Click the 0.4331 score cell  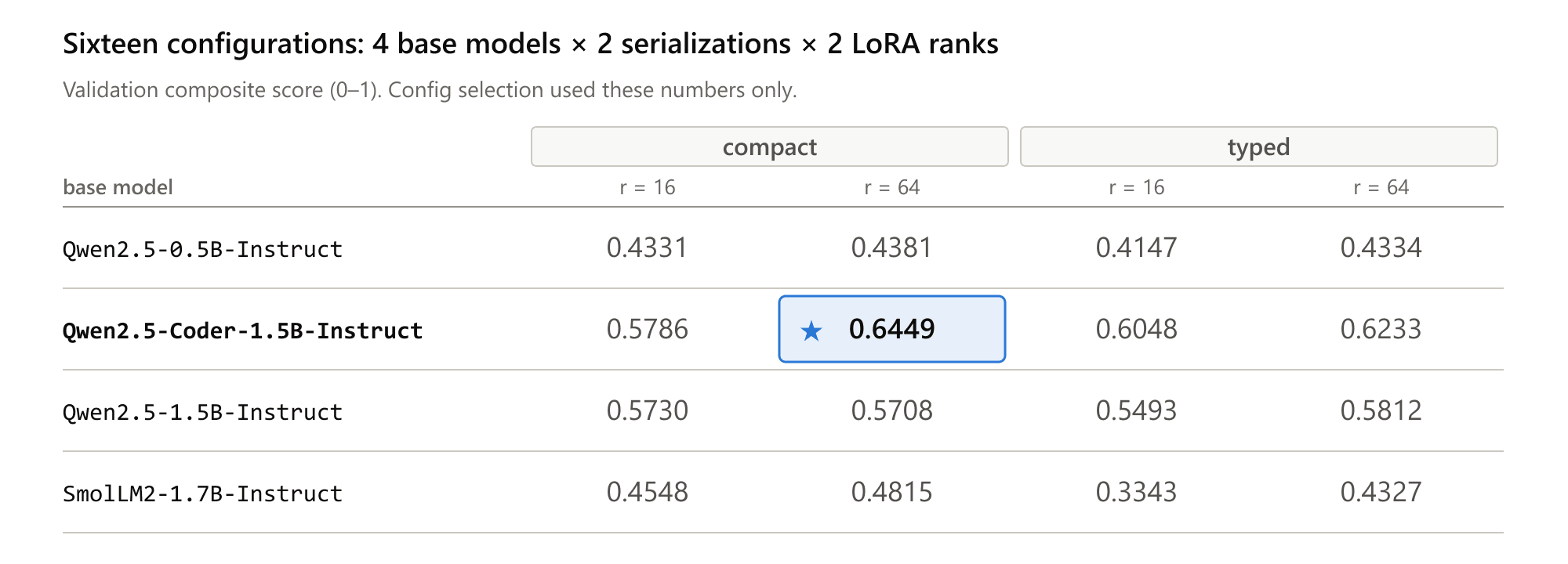tap(648, 248)
